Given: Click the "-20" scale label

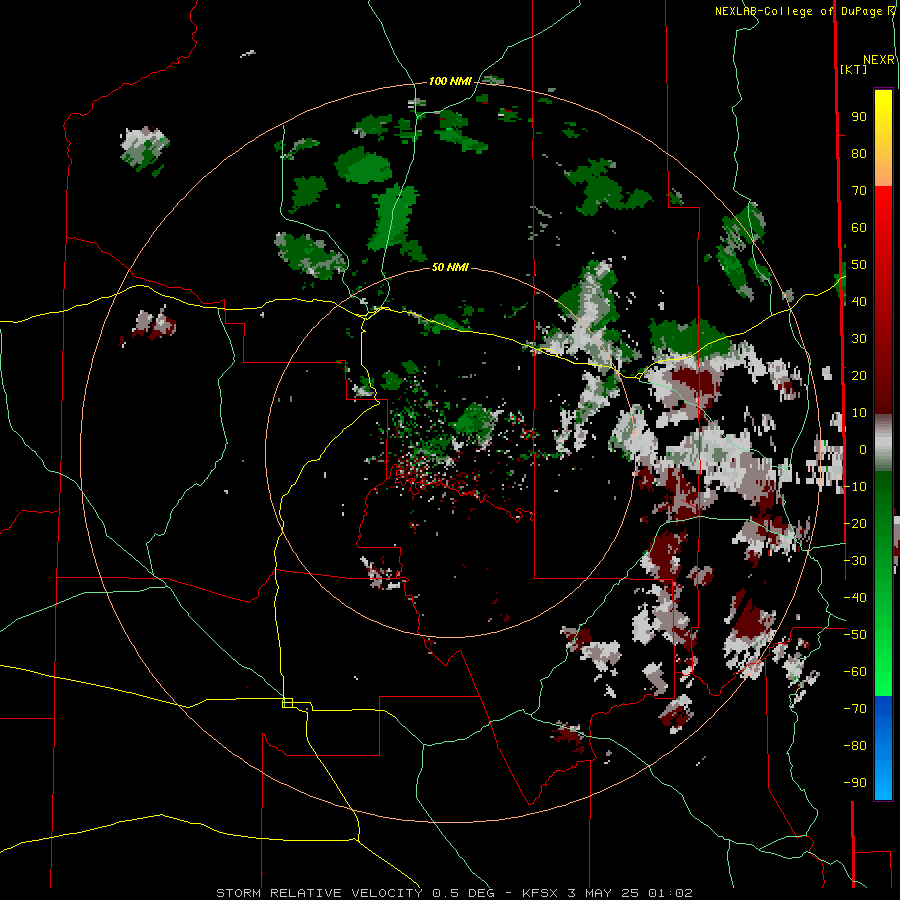Looking at the screenshot, I should click(855, 523).
